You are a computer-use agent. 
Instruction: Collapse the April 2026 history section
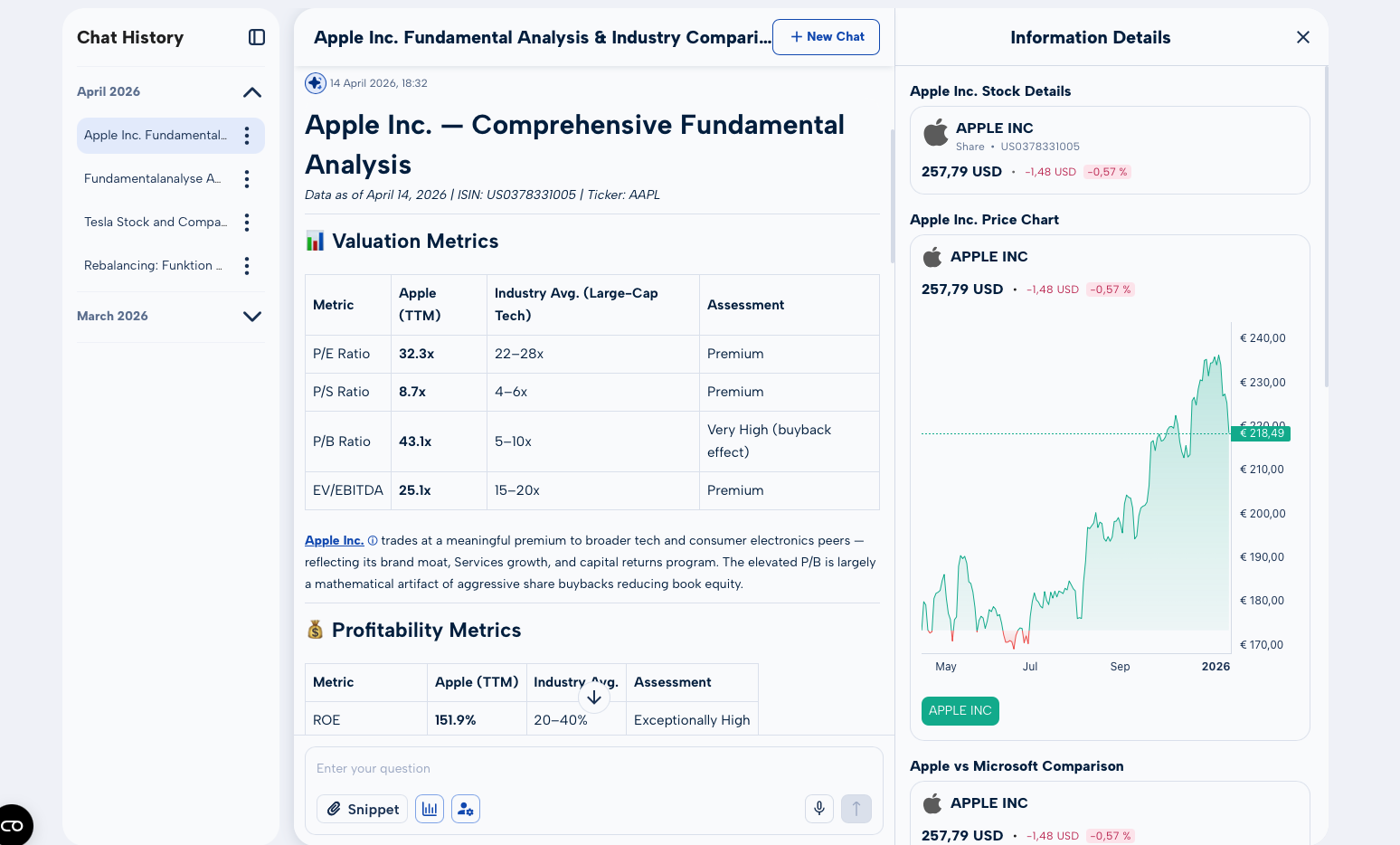[252, 91]
